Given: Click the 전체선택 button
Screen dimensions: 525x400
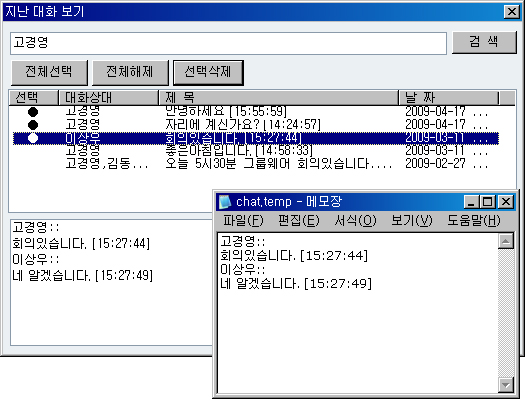Looking at the screenshot, I should coord(49,72).
